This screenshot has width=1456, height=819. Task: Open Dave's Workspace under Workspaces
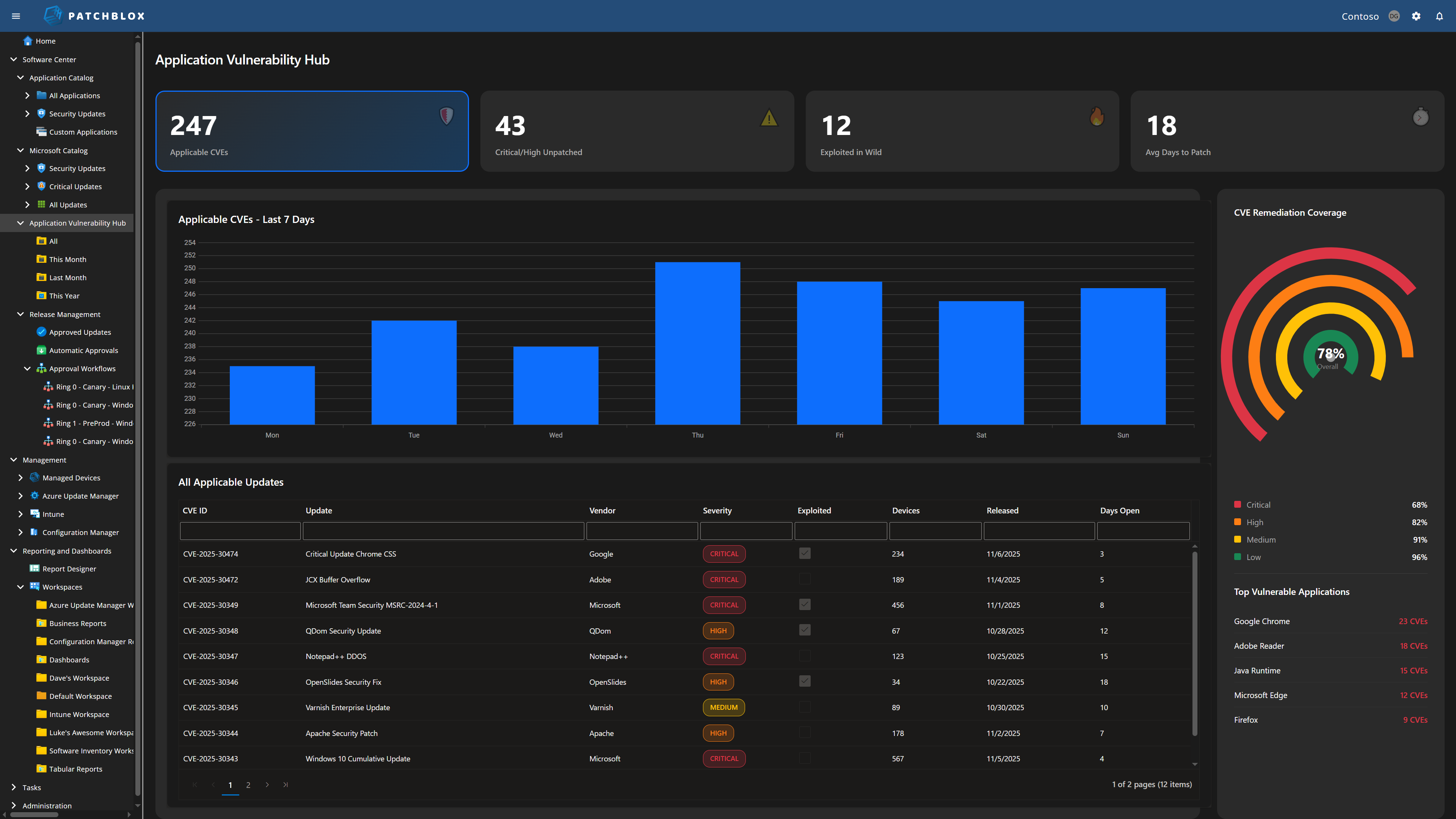[x=79, y=678]
